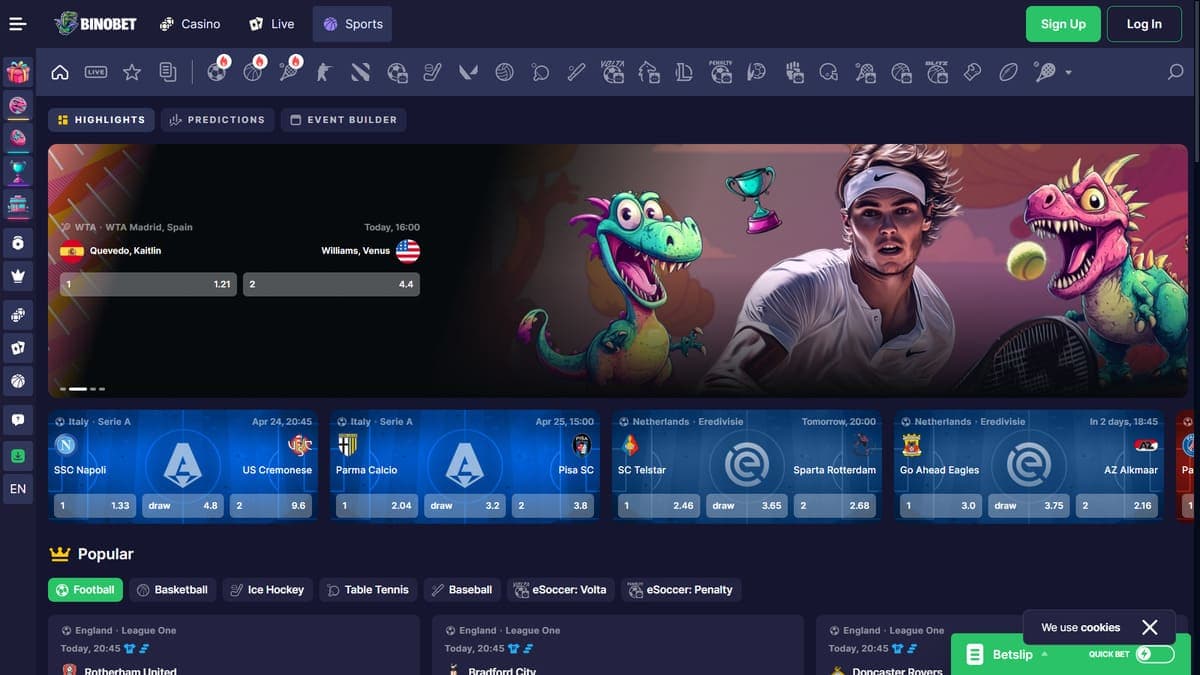
Task: Select the ice hockey stick icon
Action: (432, 72)
